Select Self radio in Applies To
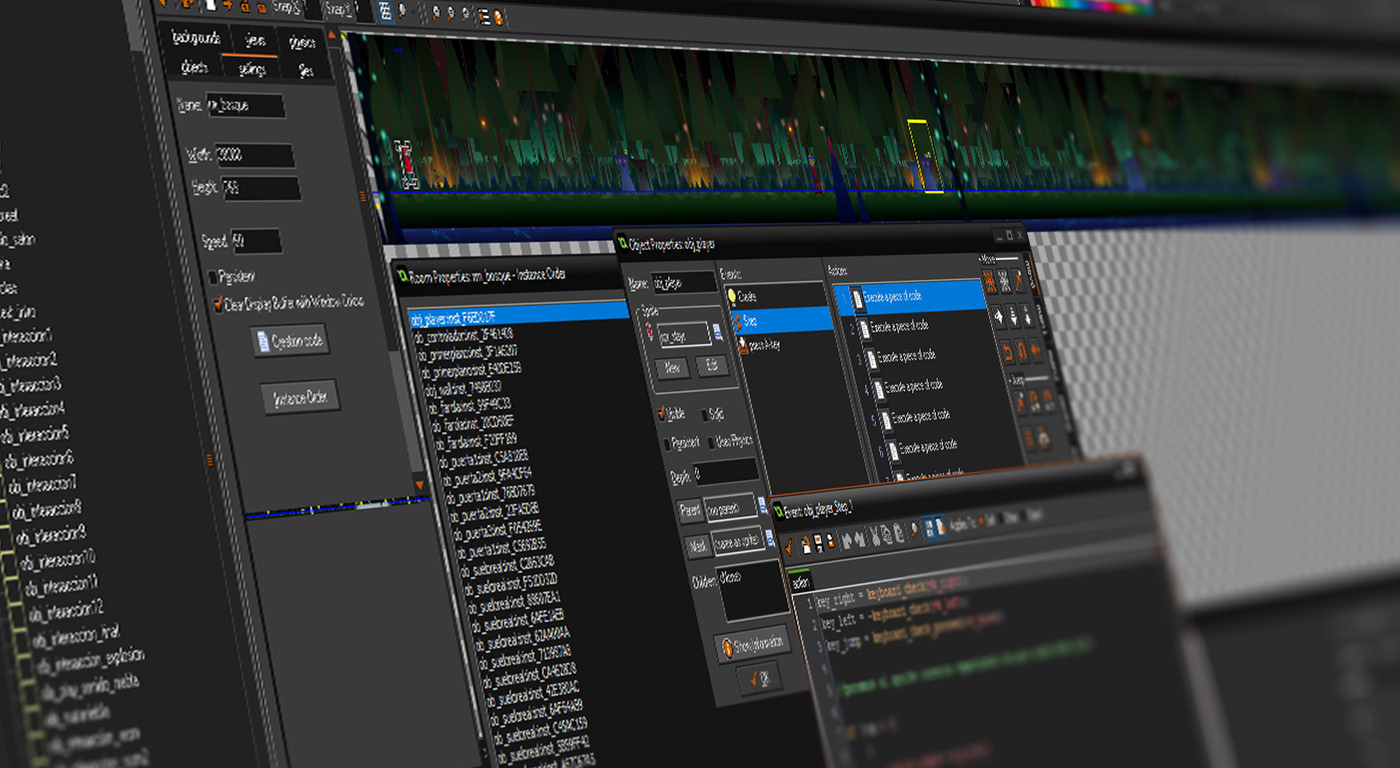This screenshot has width=1400, height=768. 981,521
